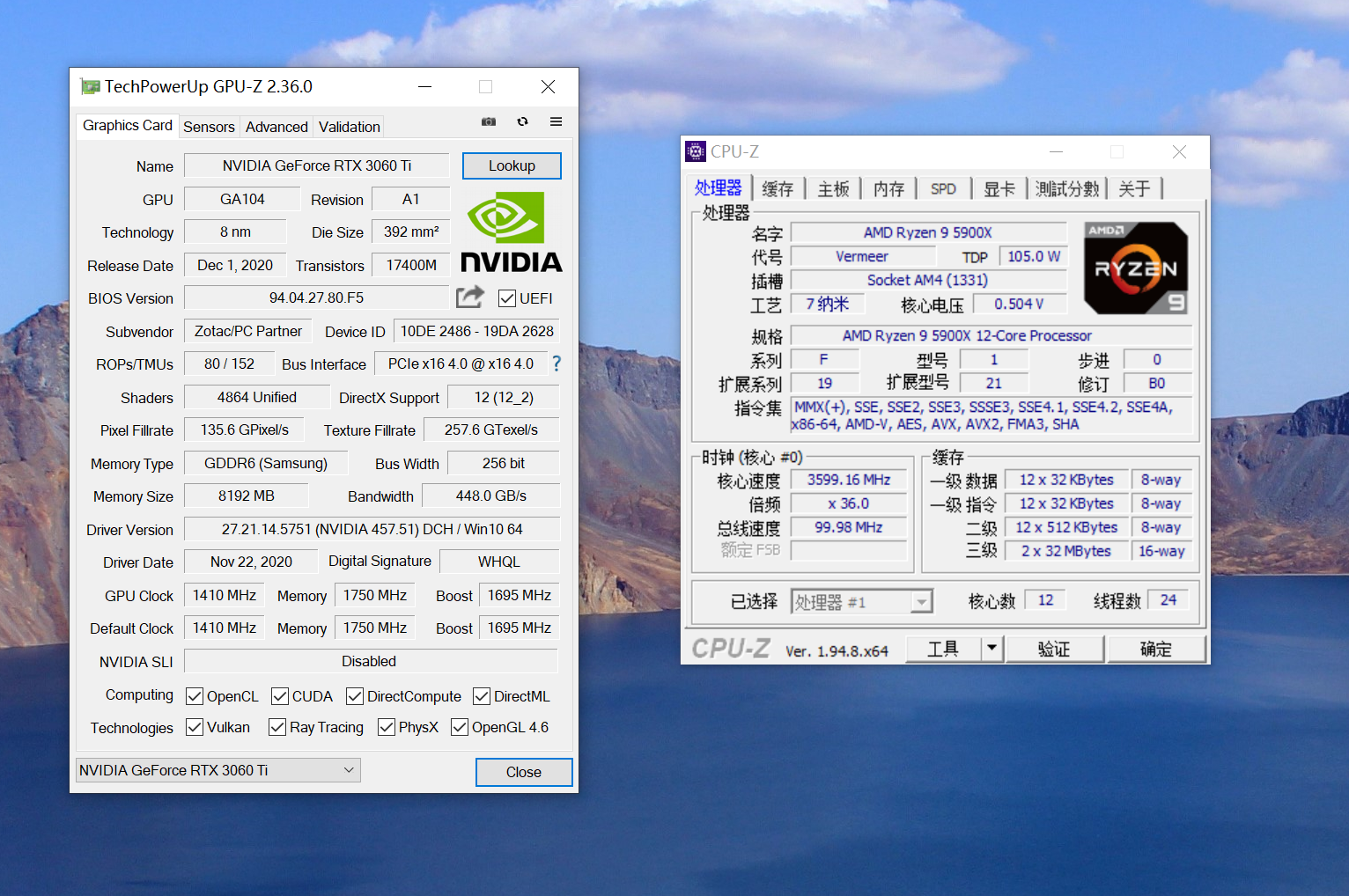This screenshot has height=896, width=1349.
Task: Click the 验证 button in CPU-Z
Action: click(x=1054, y=649)
